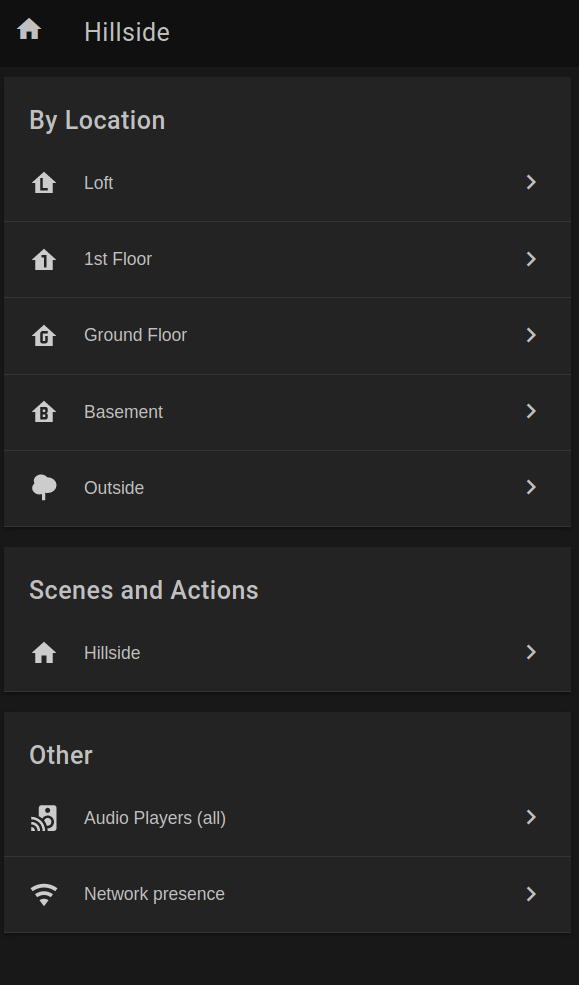Viewport: 579px width, 985px height.
Task: Click the Ground Floor house icon
Action: [44, 335]
